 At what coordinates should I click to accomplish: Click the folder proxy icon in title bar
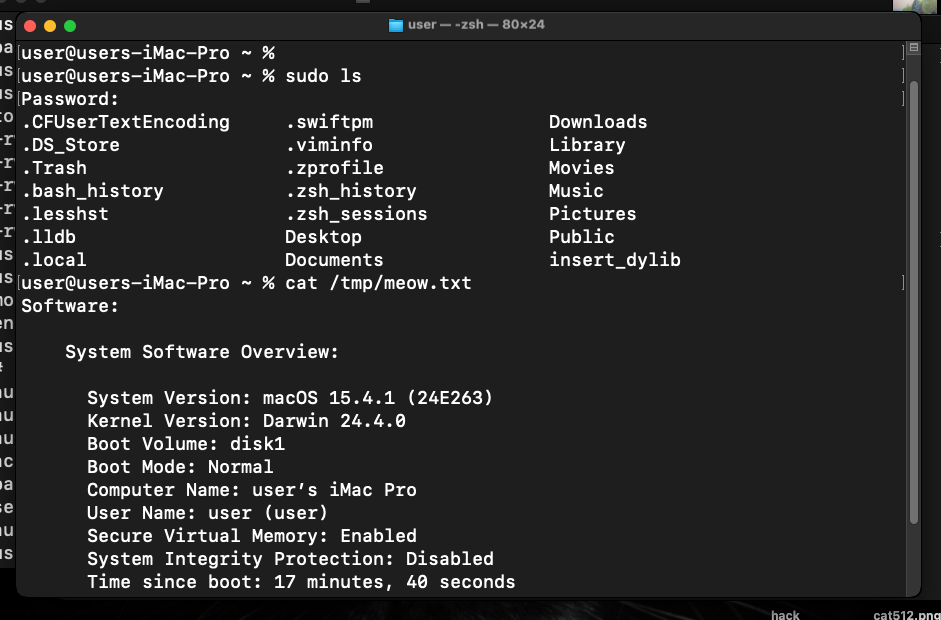tap(395, 25)
